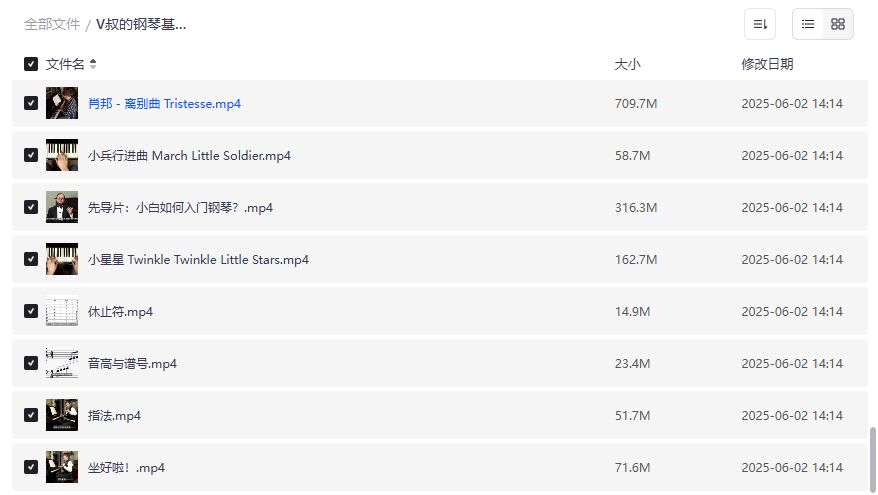Uncheck the 小星星 Twinkle Twinkle checkbox
This screenshot has width=878, height=495.
pyautogui.click(x=31, y=260)
